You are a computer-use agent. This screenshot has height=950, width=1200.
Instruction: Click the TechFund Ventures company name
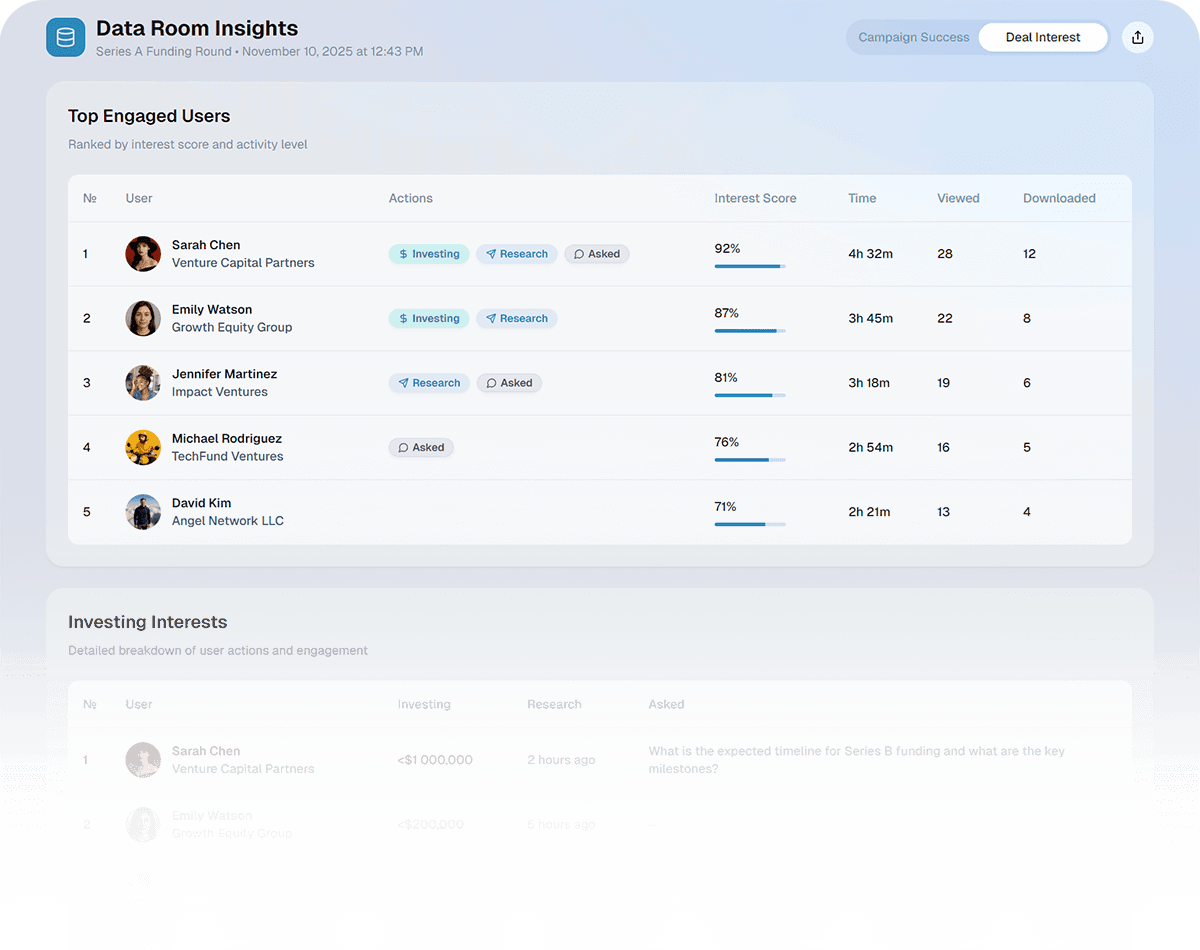tap(228, 456)
